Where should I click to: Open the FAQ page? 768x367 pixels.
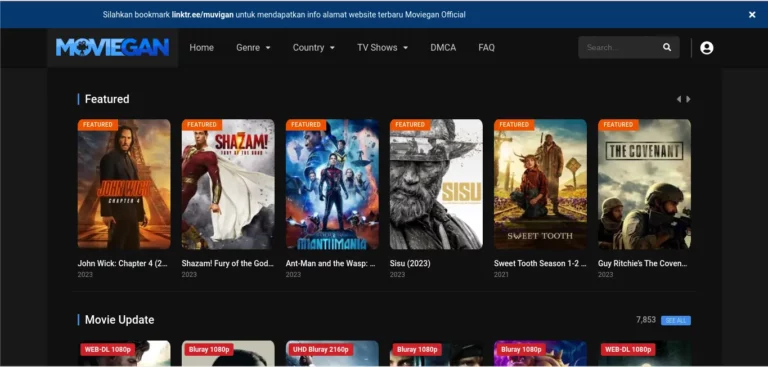coord(486,48)
